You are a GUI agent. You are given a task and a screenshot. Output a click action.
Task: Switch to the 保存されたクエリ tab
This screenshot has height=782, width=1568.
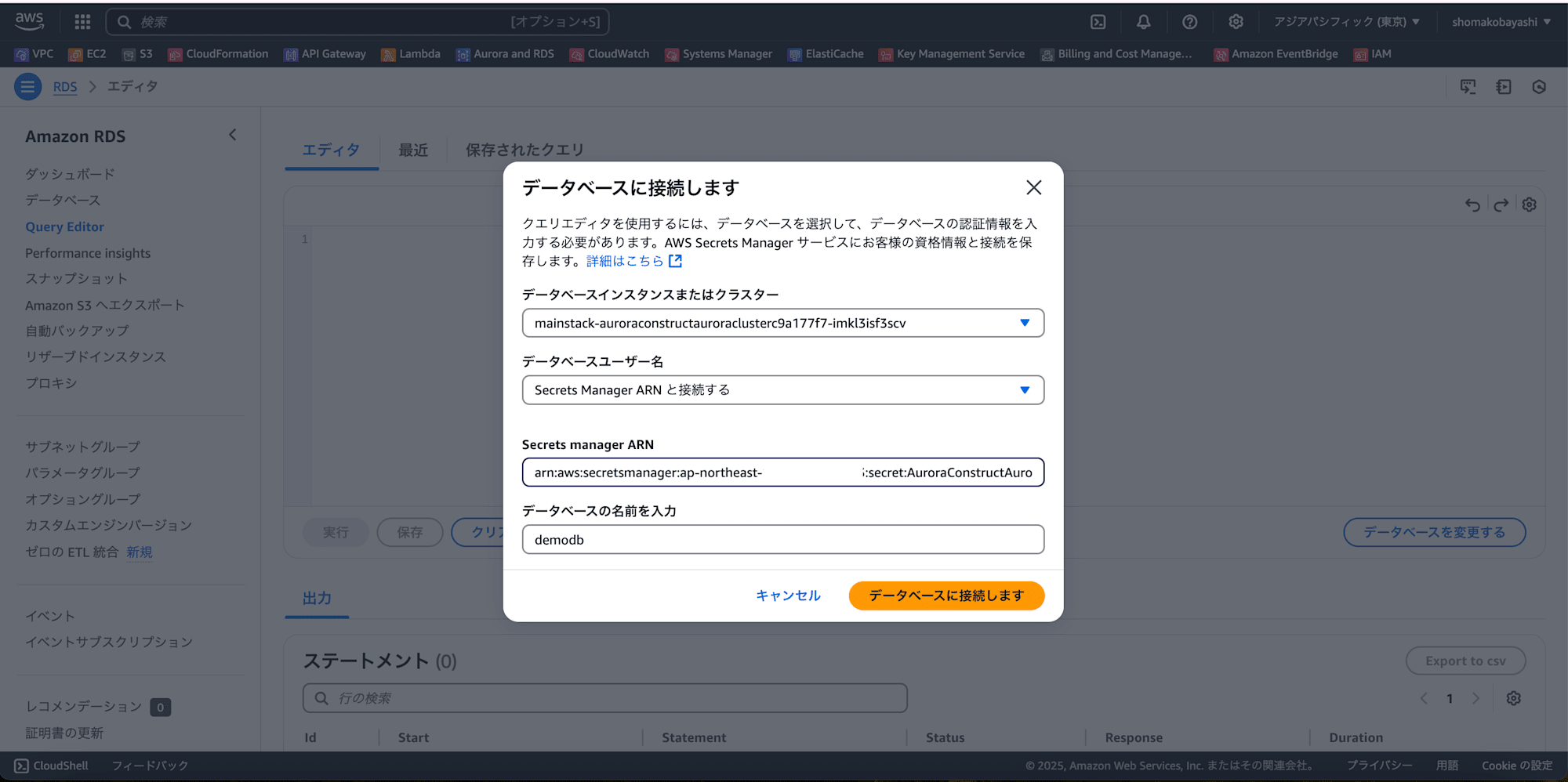pyautogui.click(x=524, y=150)
